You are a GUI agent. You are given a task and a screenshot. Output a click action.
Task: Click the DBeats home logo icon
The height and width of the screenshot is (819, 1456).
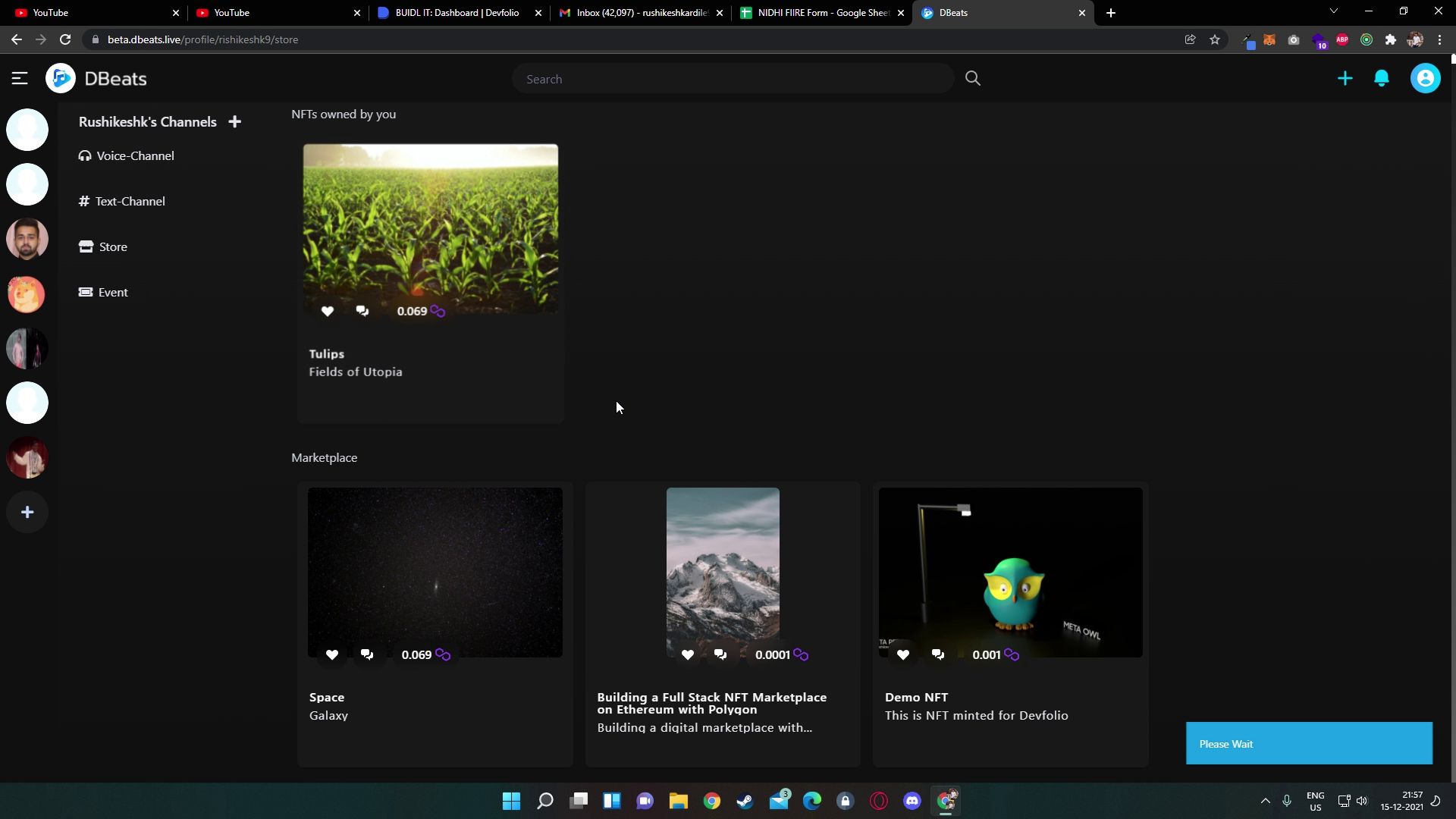(61, 77)
